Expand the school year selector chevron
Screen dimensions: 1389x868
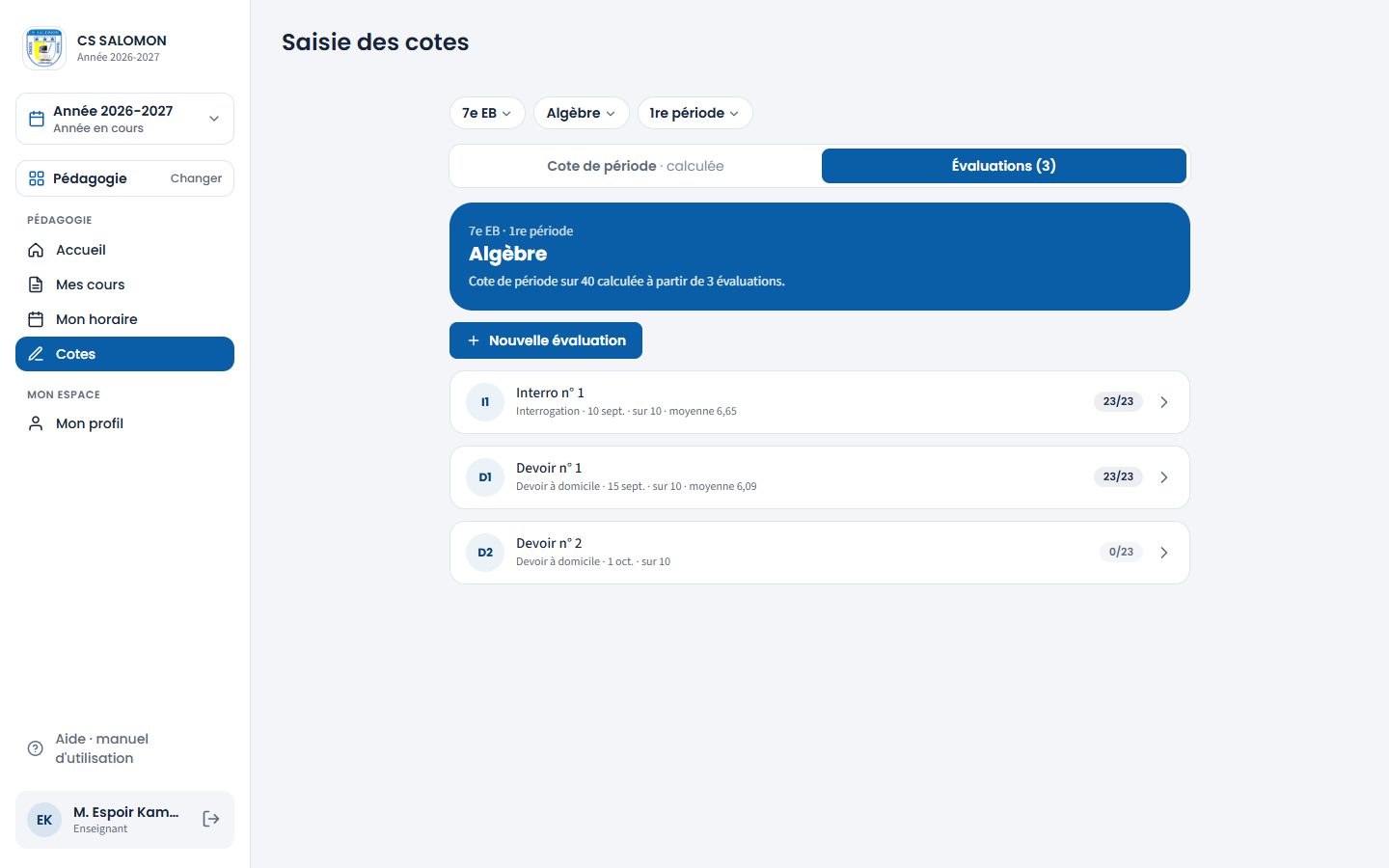(x=214, y=119)
